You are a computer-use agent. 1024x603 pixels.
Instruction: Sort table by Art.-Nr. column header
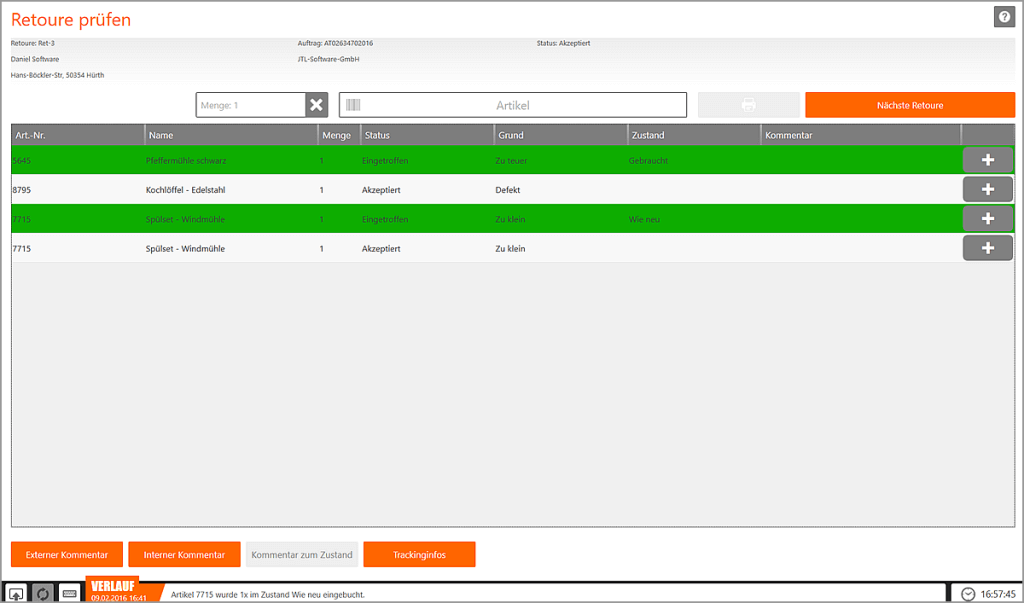pyautogui.click(x=77, y=135)
